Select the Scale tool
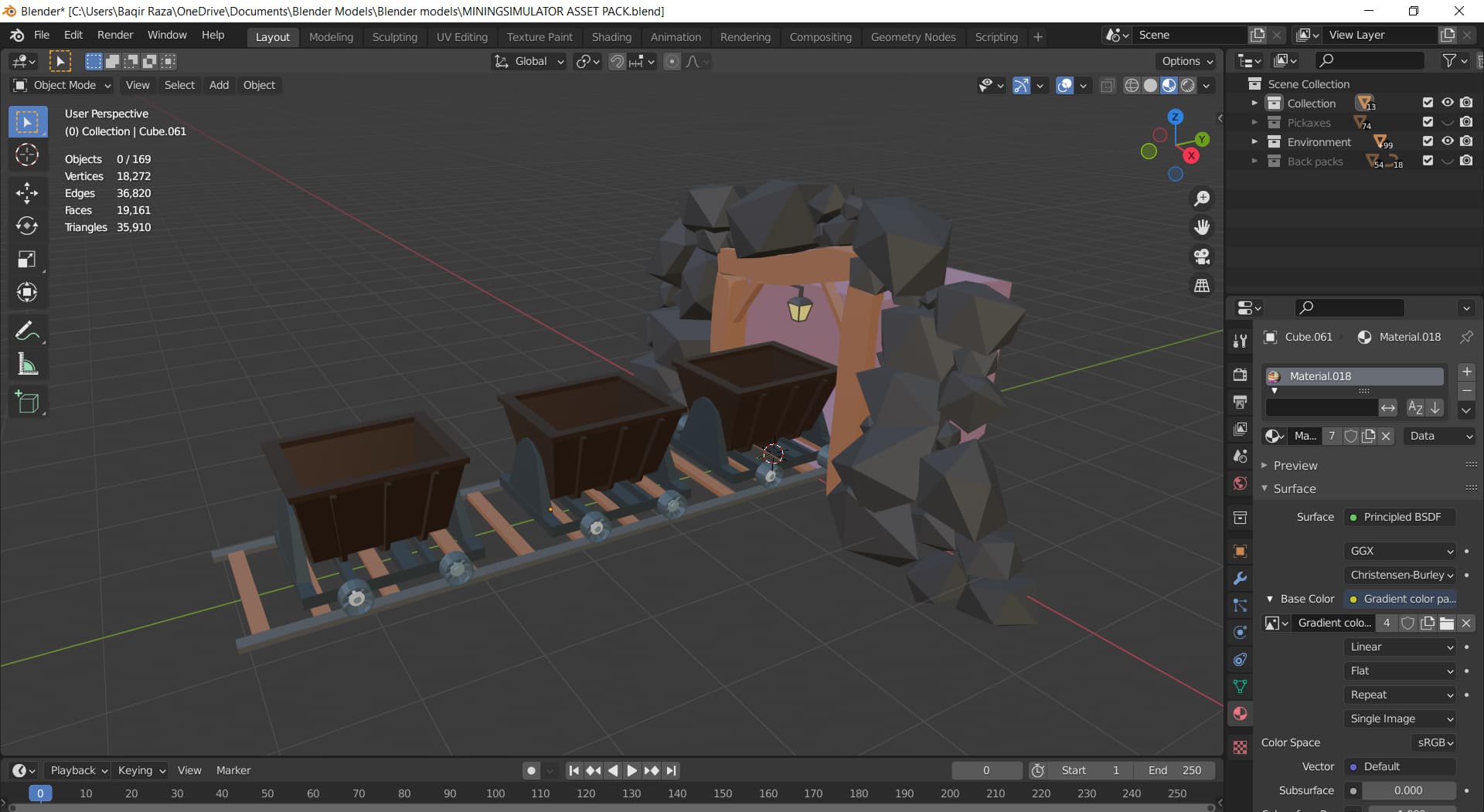The height and width of the screenshot is (812, 1484). click(27, 259)
